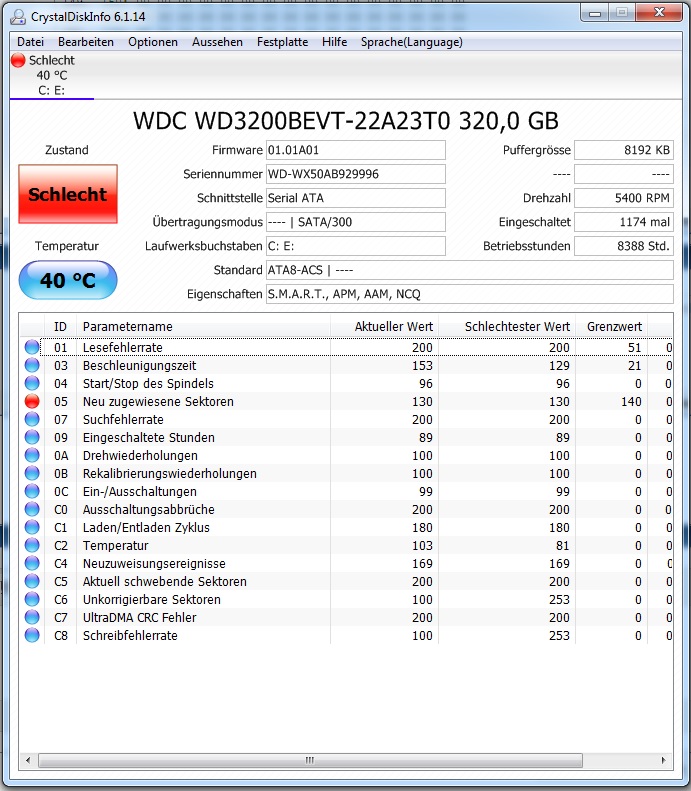Select the Temperatur parameter name in C2 row

coord(116,546)
